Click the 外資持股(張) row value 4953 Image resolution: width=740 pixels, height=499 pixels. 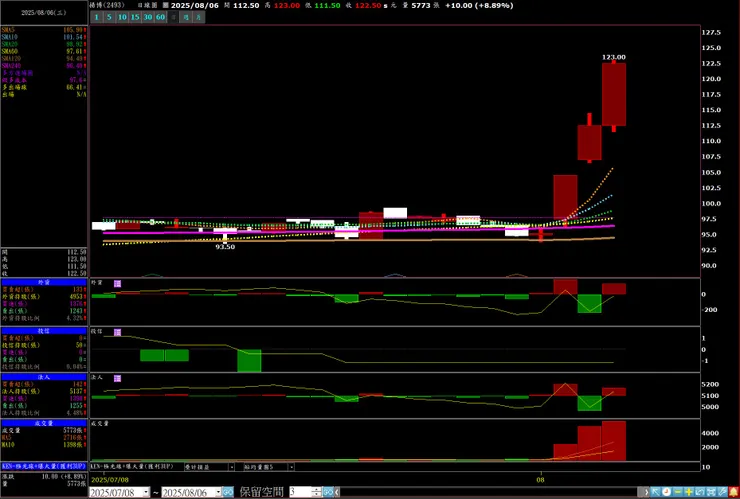pyautogui.click(x=44, y=297)
